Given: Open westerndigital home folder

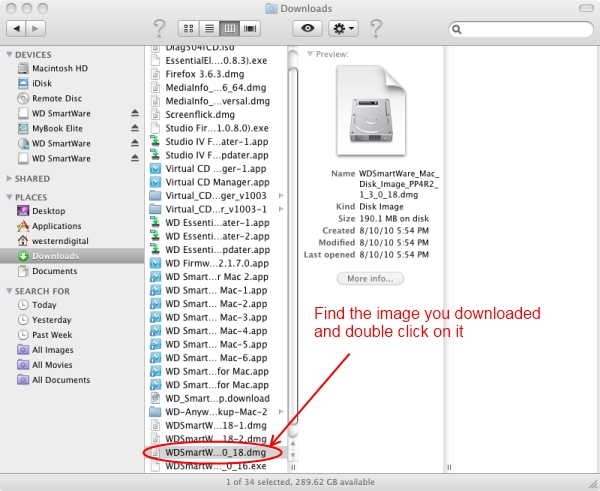Looking at the screenshot, I should coord(53,241).
